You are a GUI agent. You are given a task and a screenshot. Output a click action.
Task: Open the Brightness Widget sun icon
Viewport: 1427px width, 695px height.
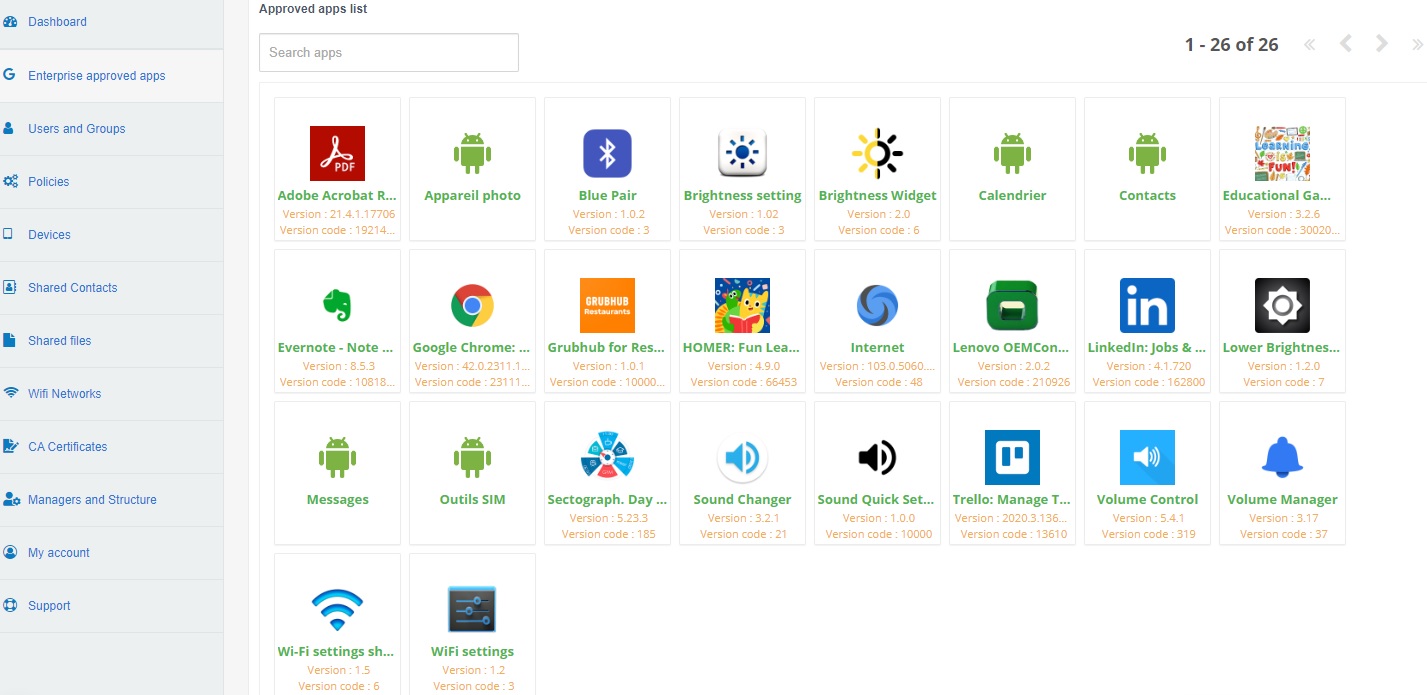pyautogui.click(x=877, y=153)
